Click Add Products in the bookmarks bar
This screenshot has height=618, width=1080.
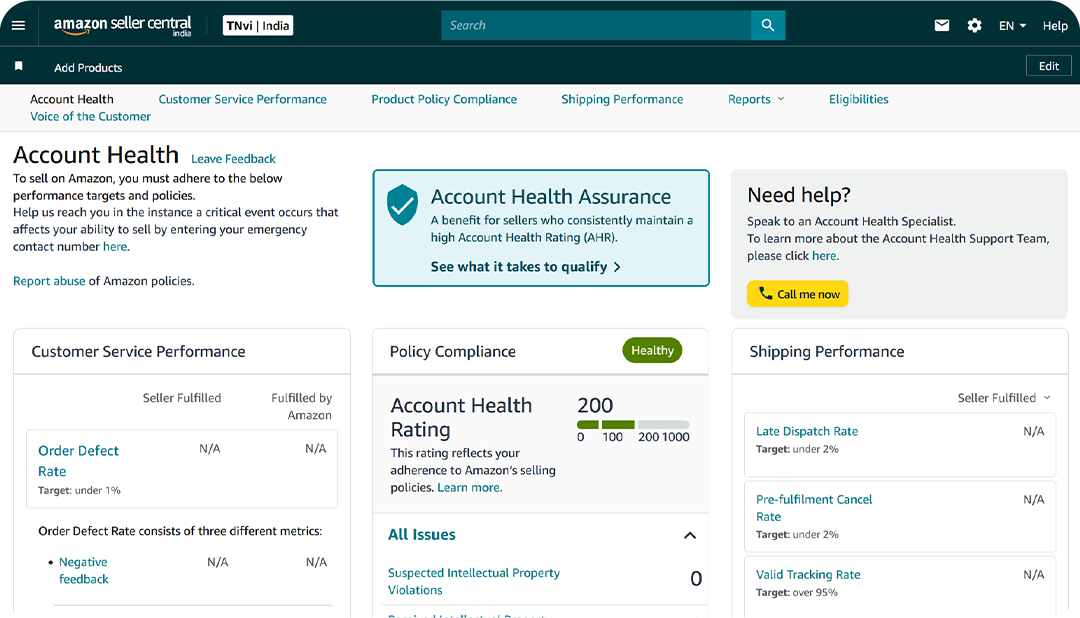click(x=88, y=68)
